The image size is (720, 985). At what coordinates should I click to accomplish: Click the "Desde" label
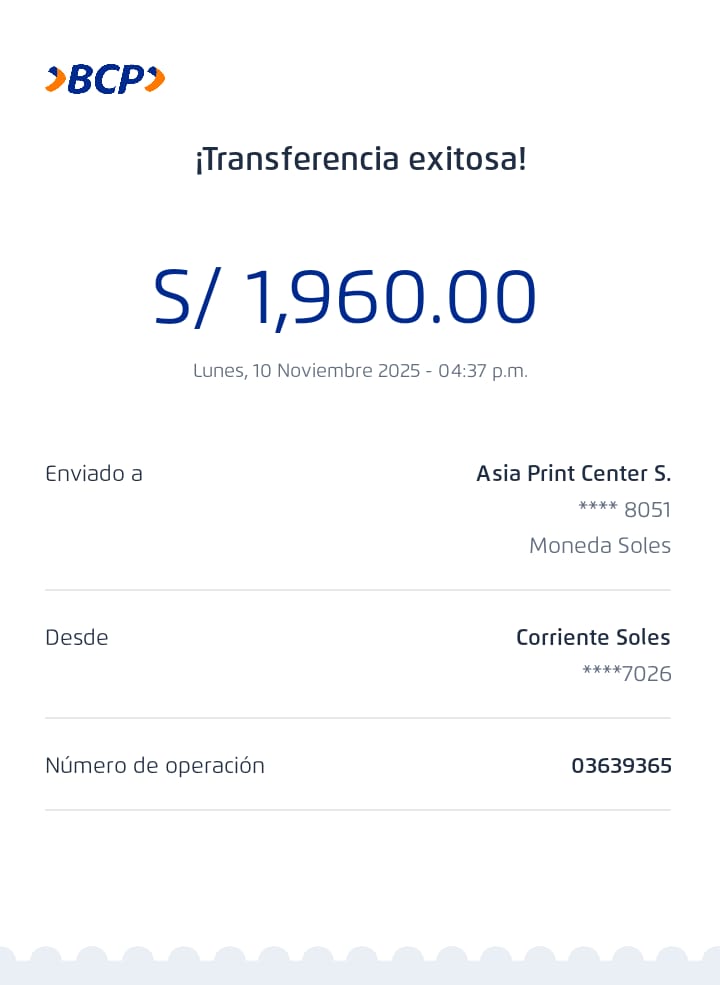(77, 637)
